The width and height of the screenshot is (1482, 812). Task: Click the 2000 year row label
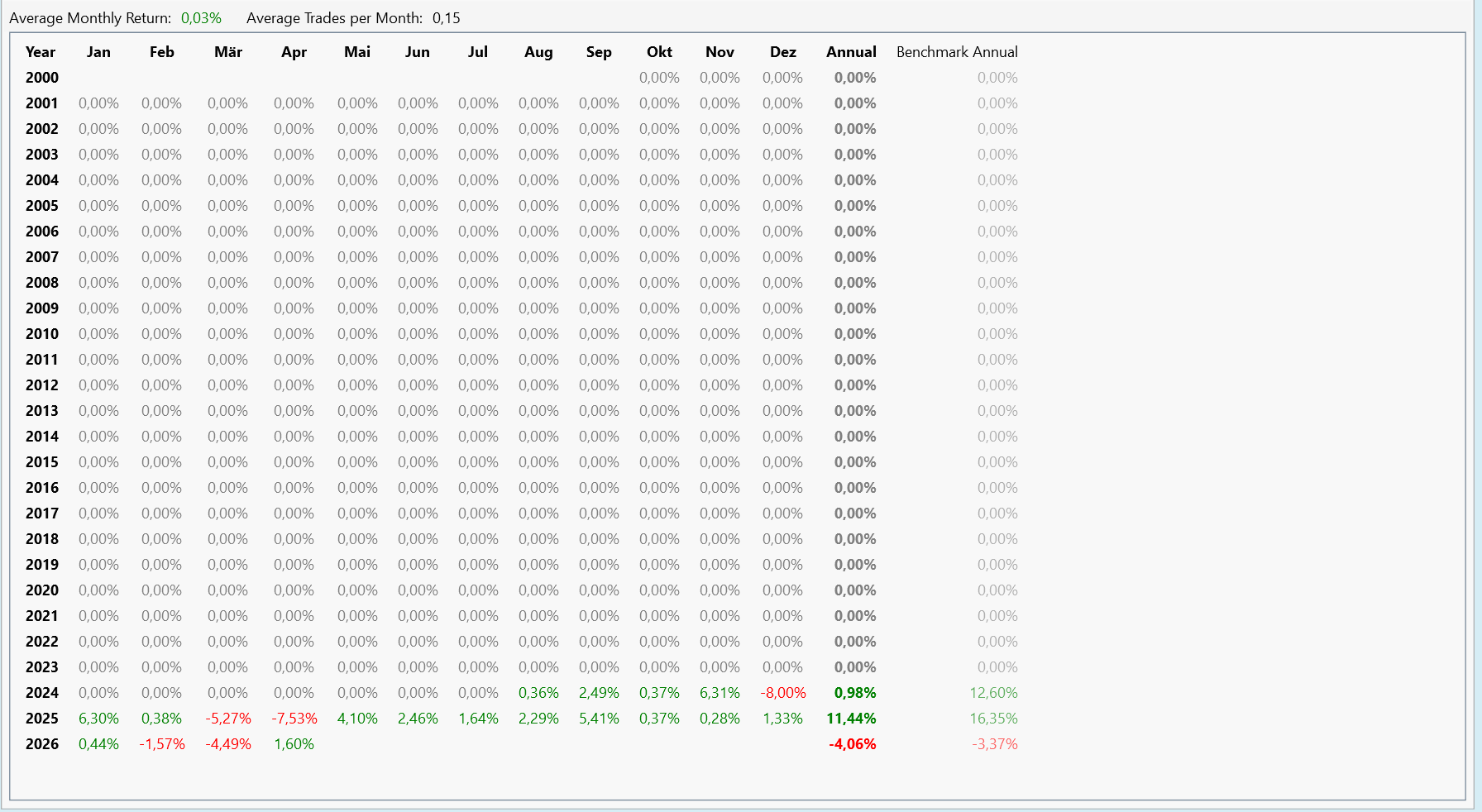(x=42, y=78)
